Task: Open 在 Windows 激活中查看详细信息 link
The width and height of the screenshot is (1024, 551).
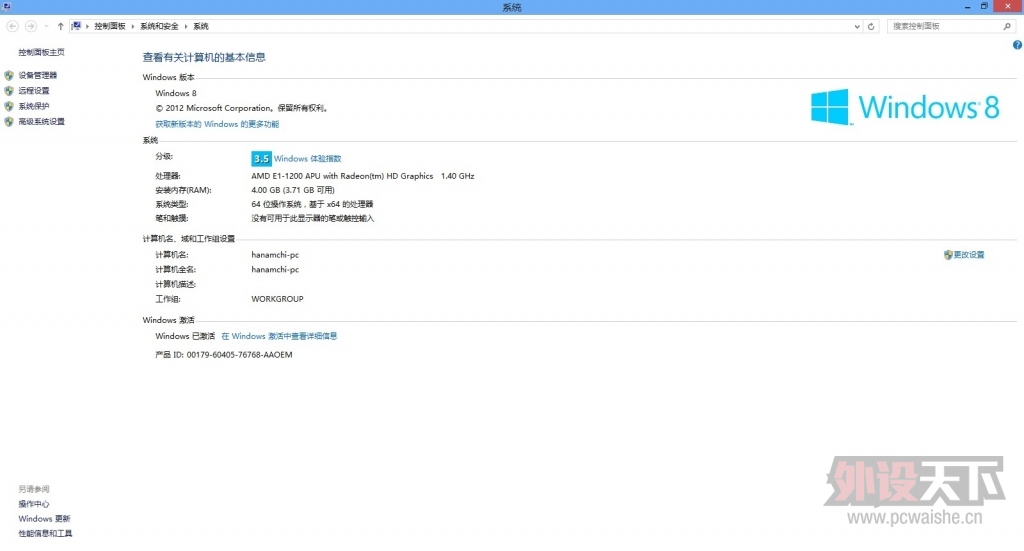Action: point(279,336)
